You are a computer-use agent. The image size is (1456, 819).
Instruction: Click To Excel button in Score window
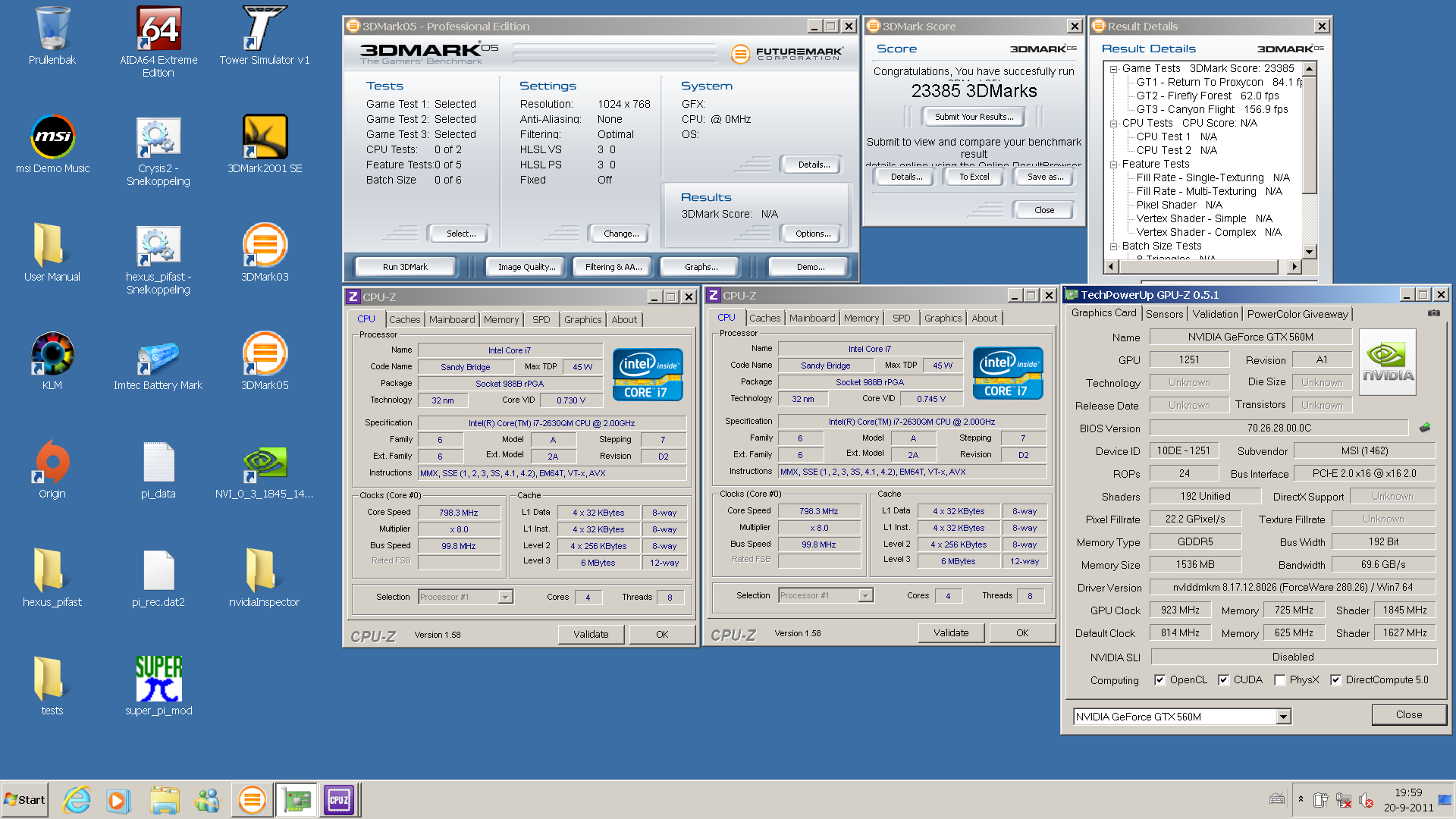[974, 177]
